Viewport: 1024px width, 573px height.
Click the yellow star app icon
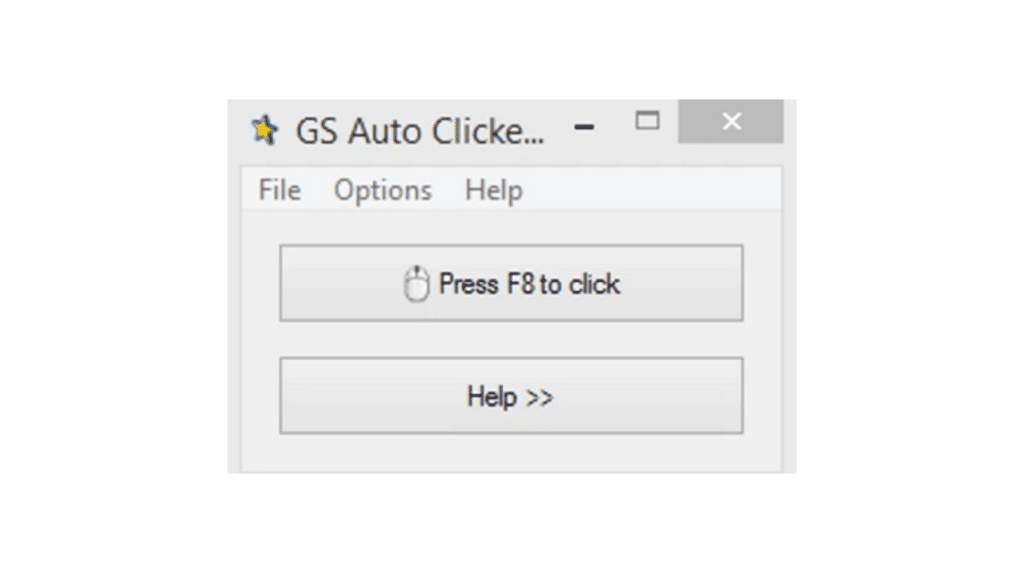265,129
